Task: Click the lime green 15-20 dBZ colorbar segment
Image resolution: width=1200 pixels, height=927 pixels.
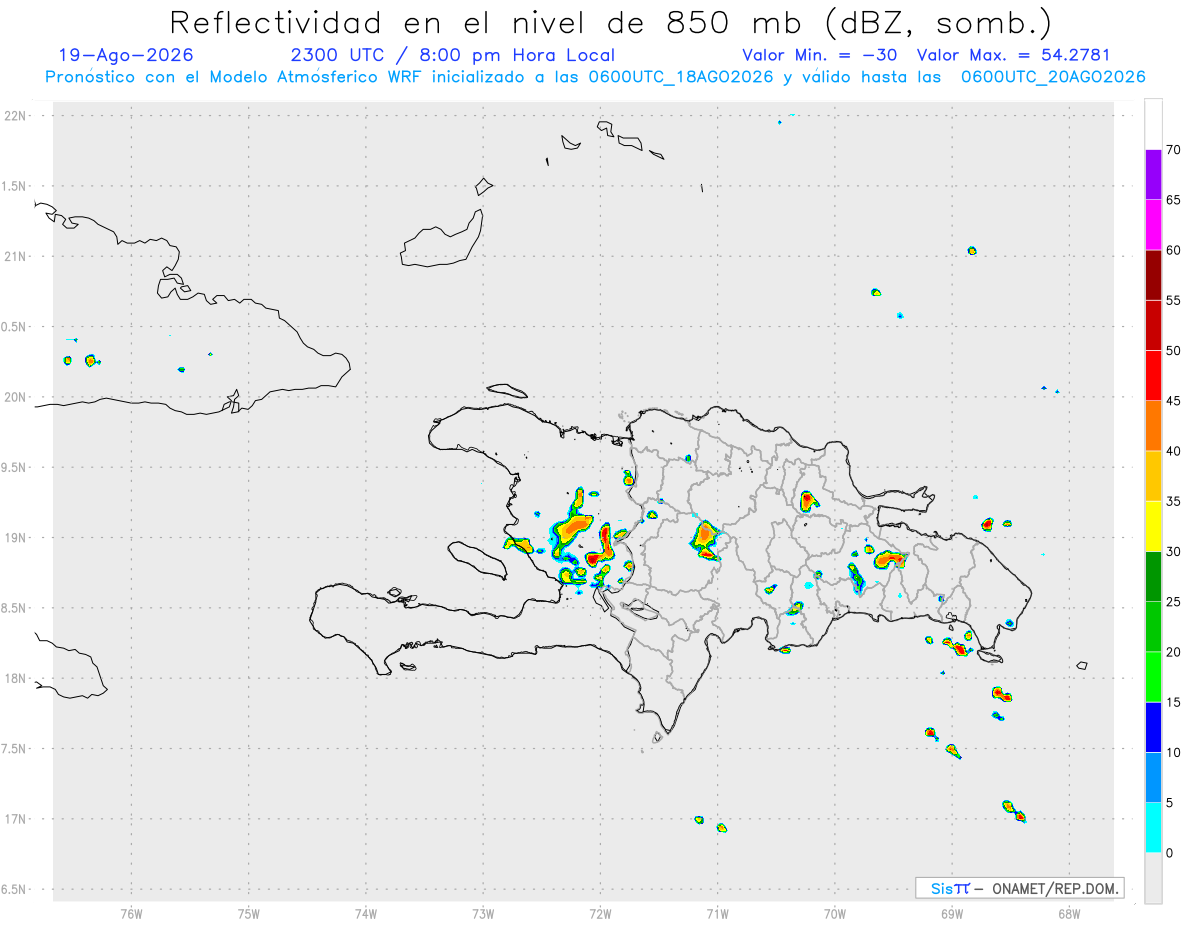Action: click(1153, 677)
